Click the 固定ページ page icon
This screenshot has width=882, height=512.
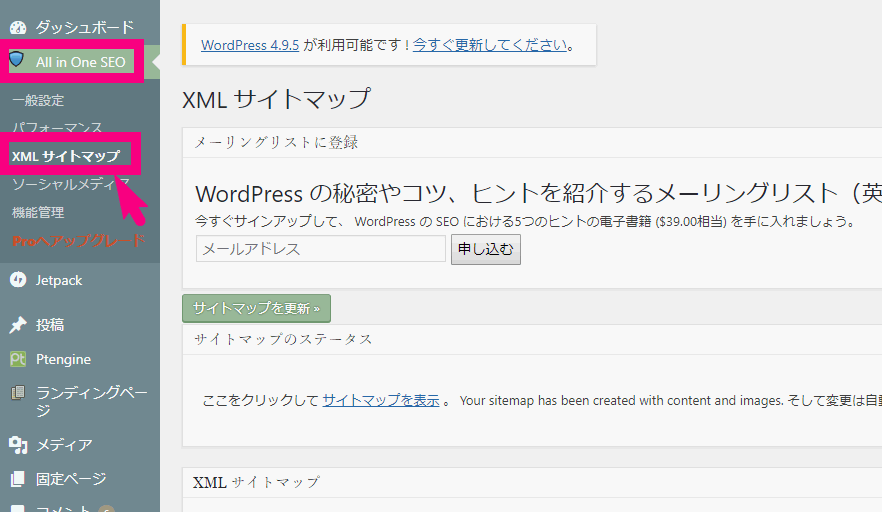[18, 479]
